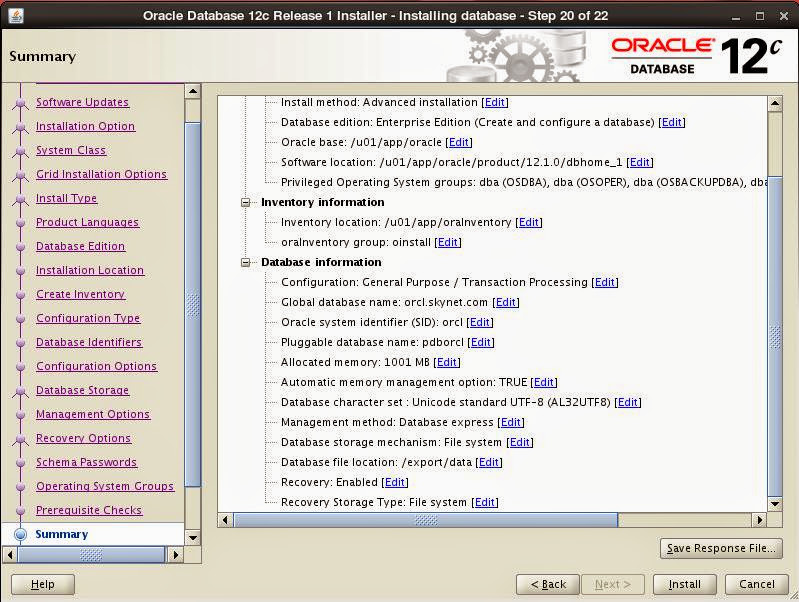Edit the Oracle base path
This screenshot has width=799, height=602.
(459, 142)
